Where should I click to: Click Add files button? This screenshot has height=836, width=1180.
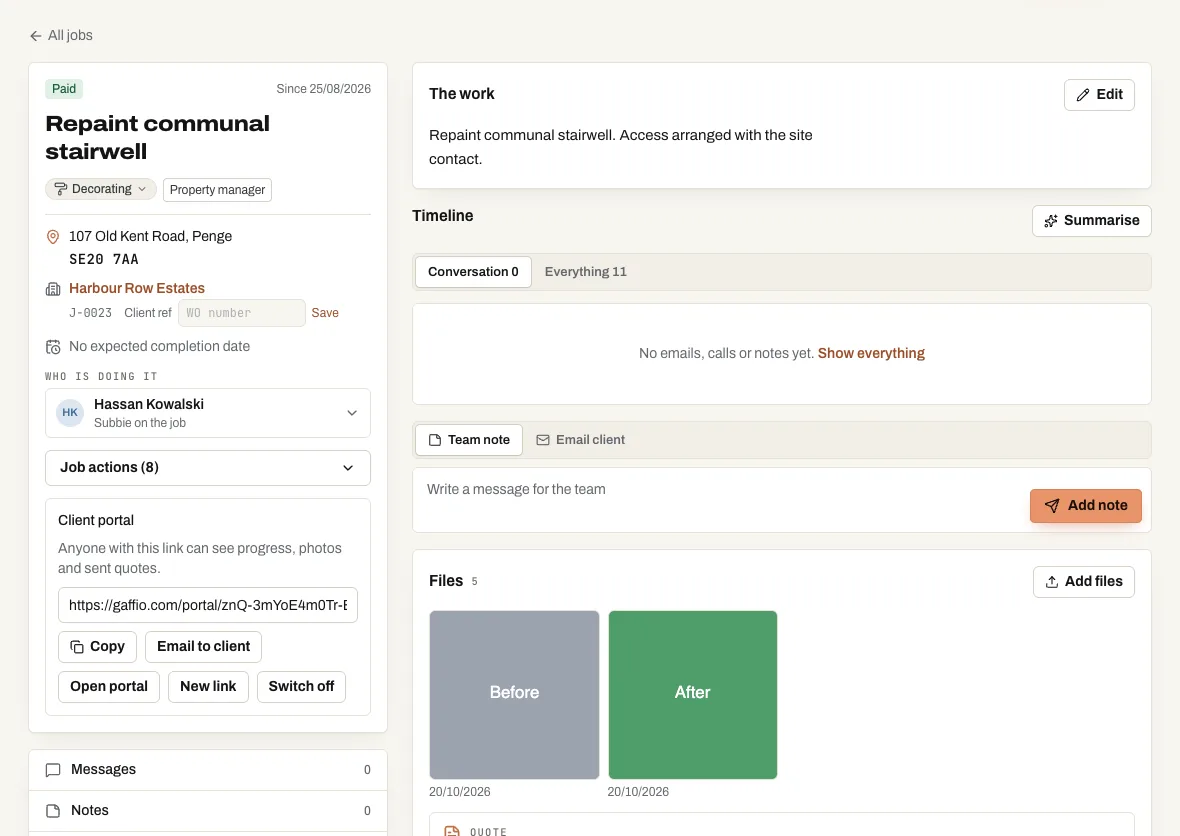[1084, 582]
